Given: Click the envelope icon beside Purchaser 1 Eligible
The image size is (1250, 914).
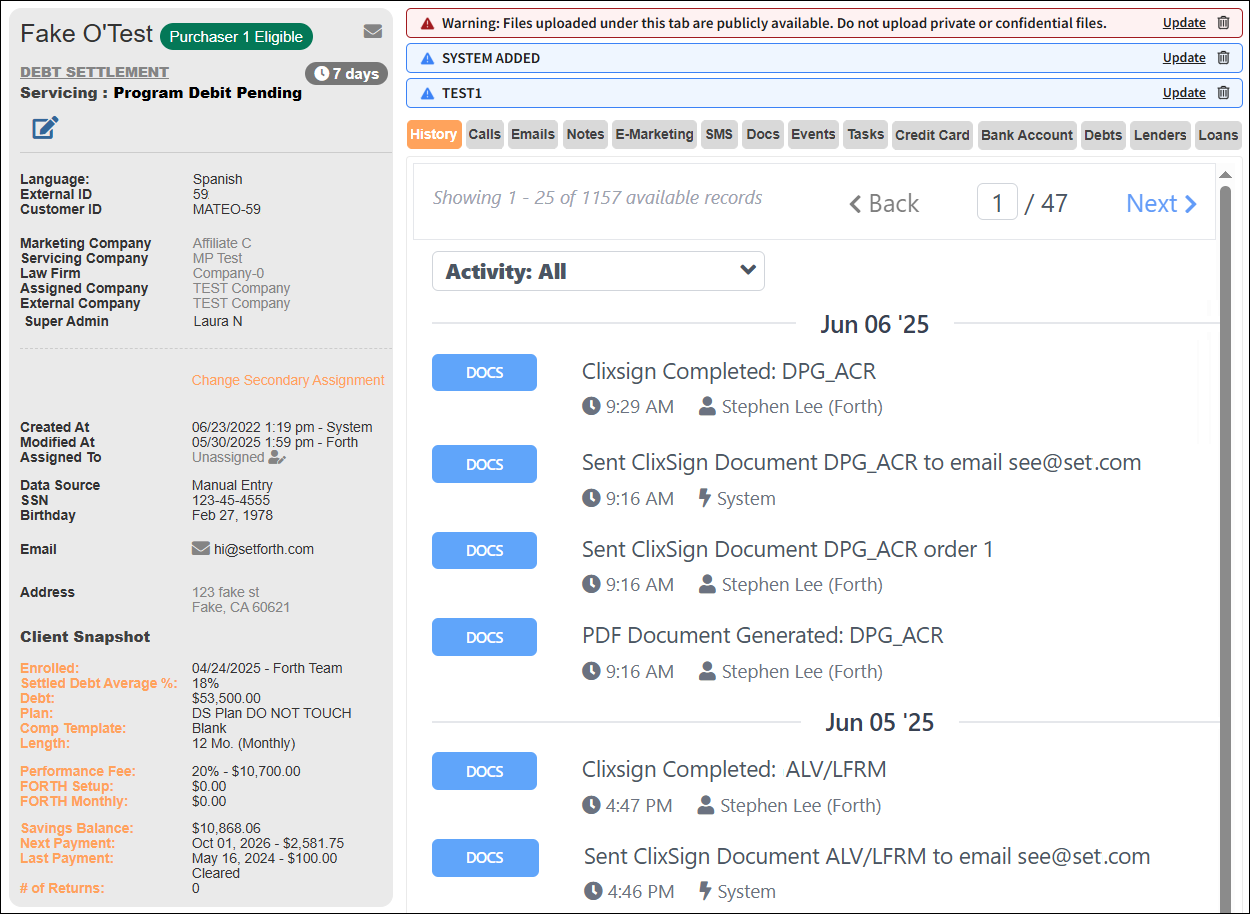Looking at the screenshot, I should (373, 32).
